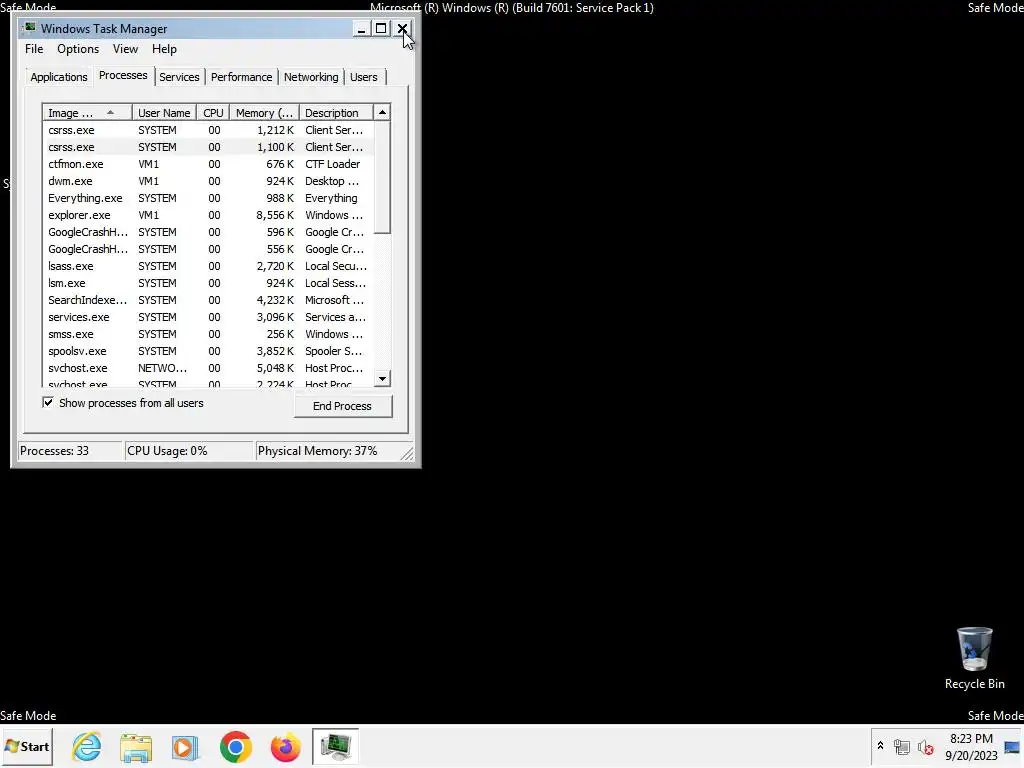Screen dimensions: 1024x768
Task: Click the process list scroll down arrow
Action: click(382, 378)
